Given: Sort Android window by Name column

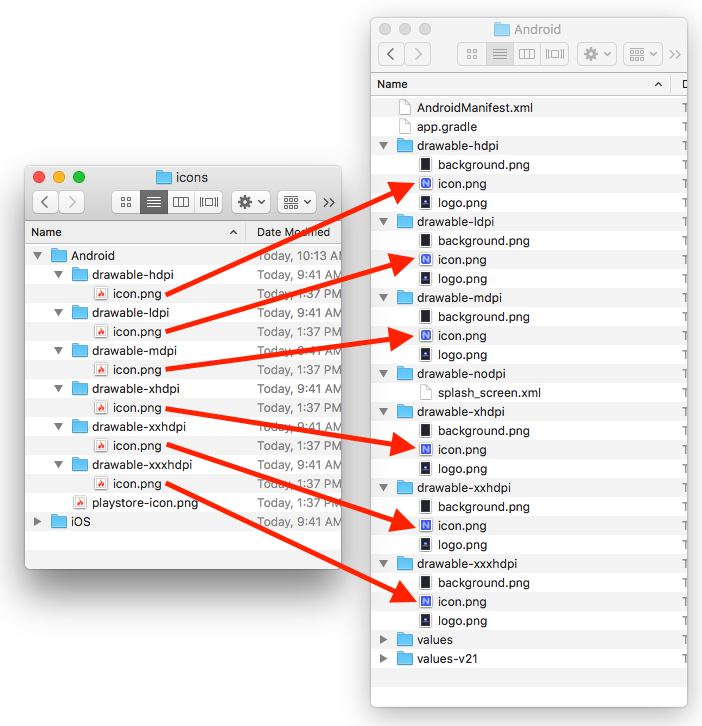Looking at the screenshot, I should 520,84.
